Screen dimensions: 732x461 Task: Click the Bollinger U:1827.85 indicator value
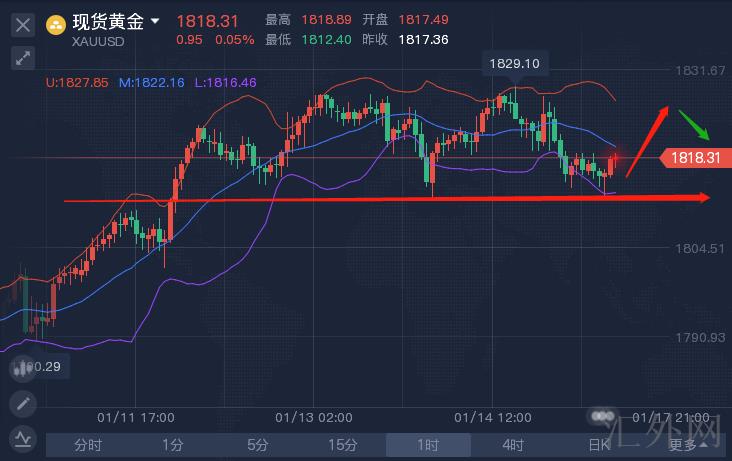(x=77, y=82)
